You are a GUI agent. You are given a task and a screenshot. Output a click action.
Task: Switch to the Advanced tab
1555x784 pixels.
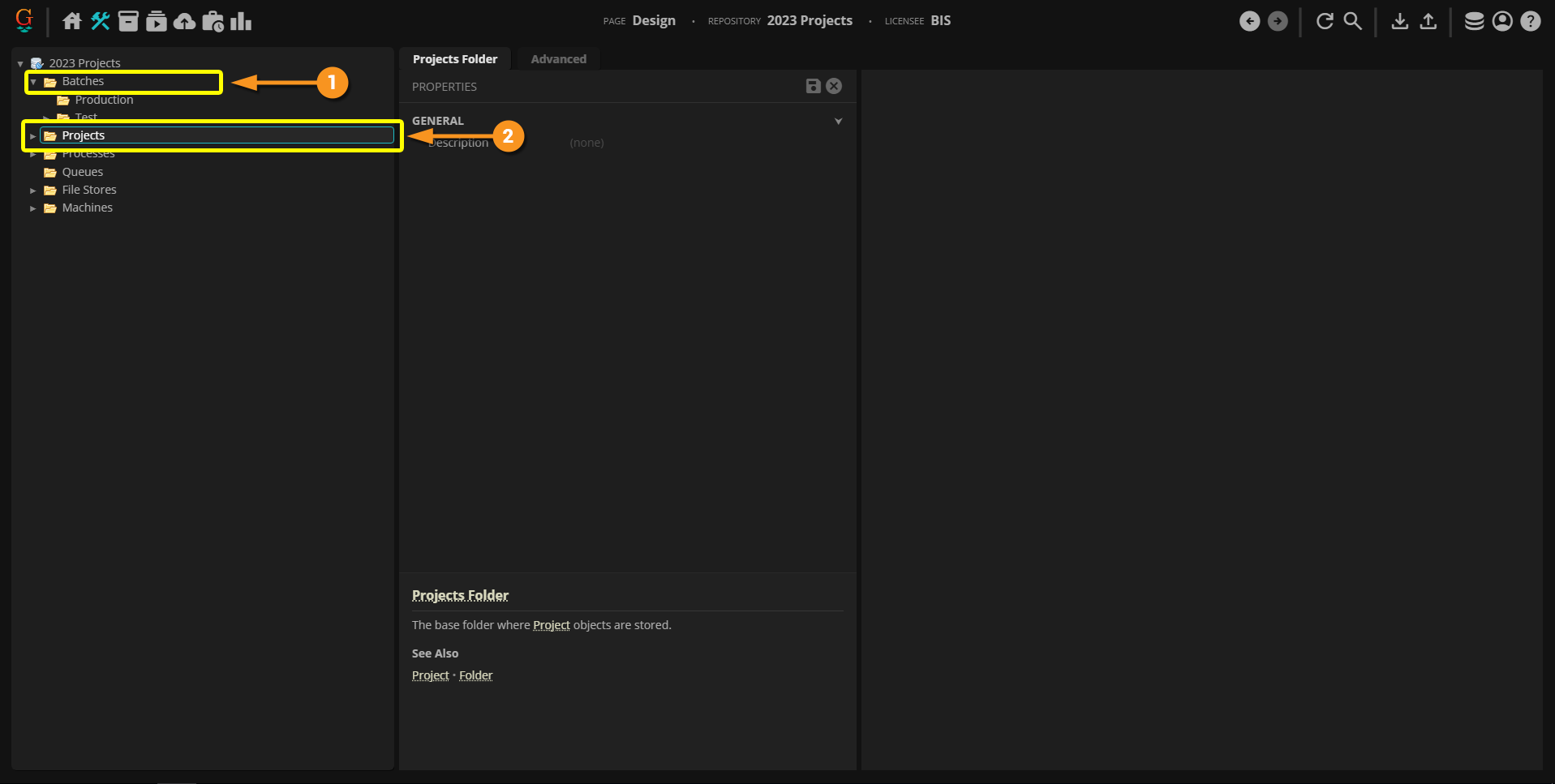coord(559,59)
